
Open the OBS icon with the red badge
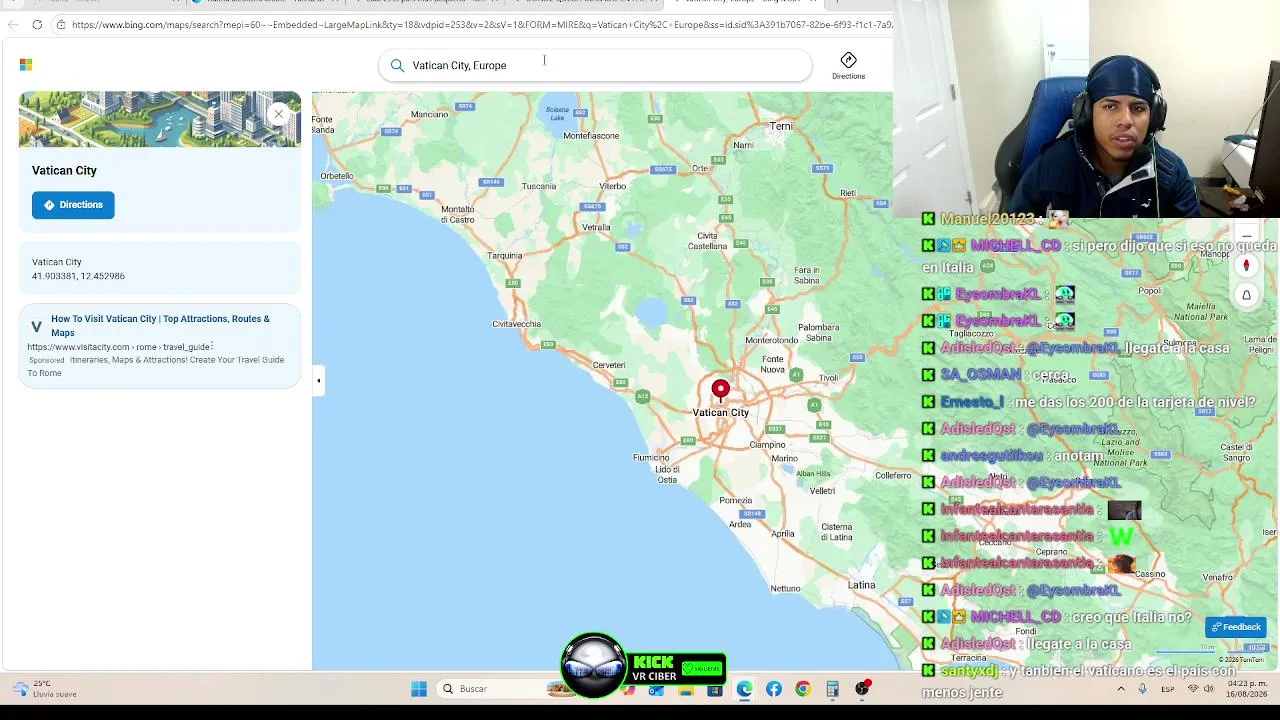862,689
